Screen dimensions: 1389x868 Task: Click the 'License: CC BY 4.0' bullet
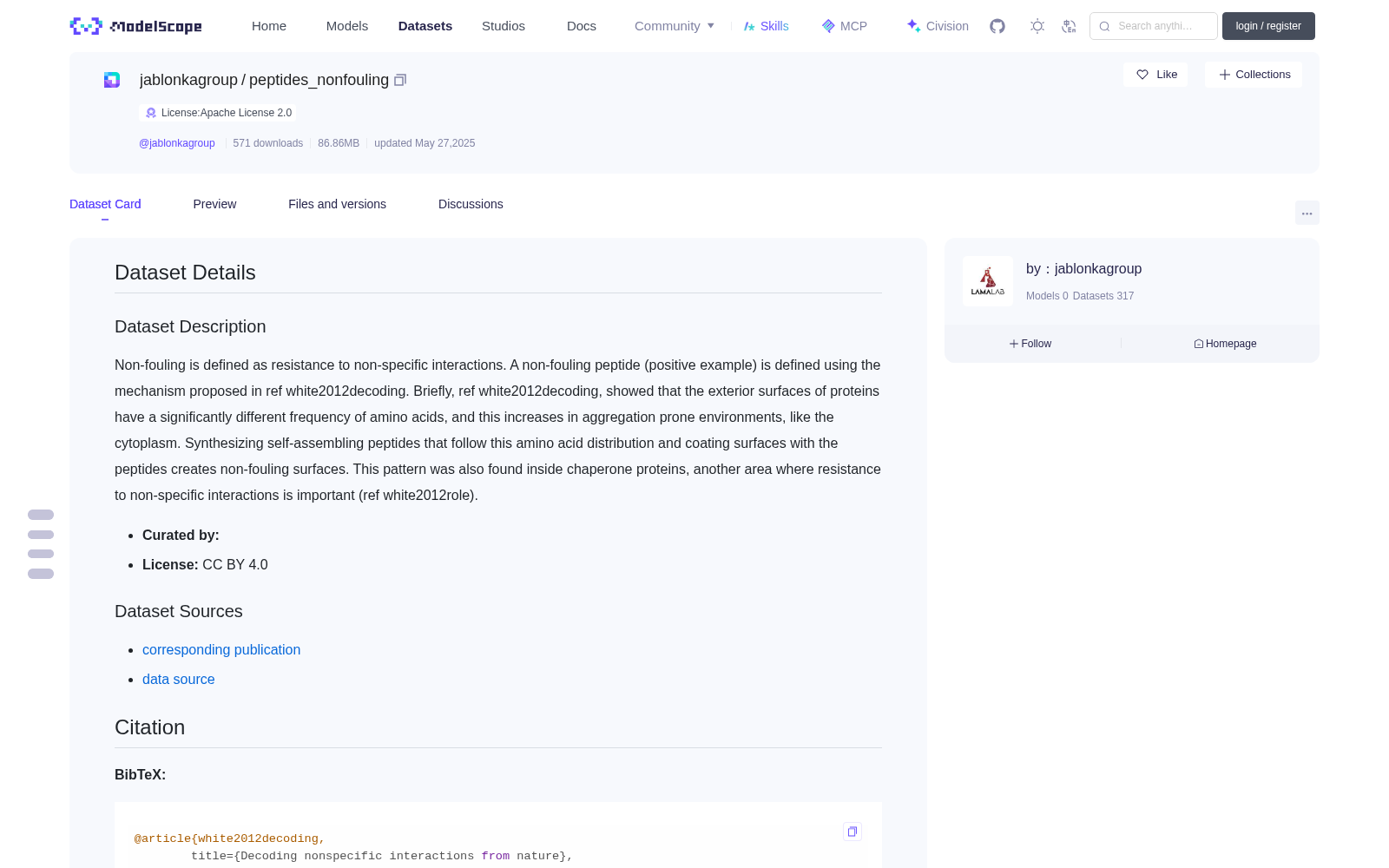click(205, 564)
